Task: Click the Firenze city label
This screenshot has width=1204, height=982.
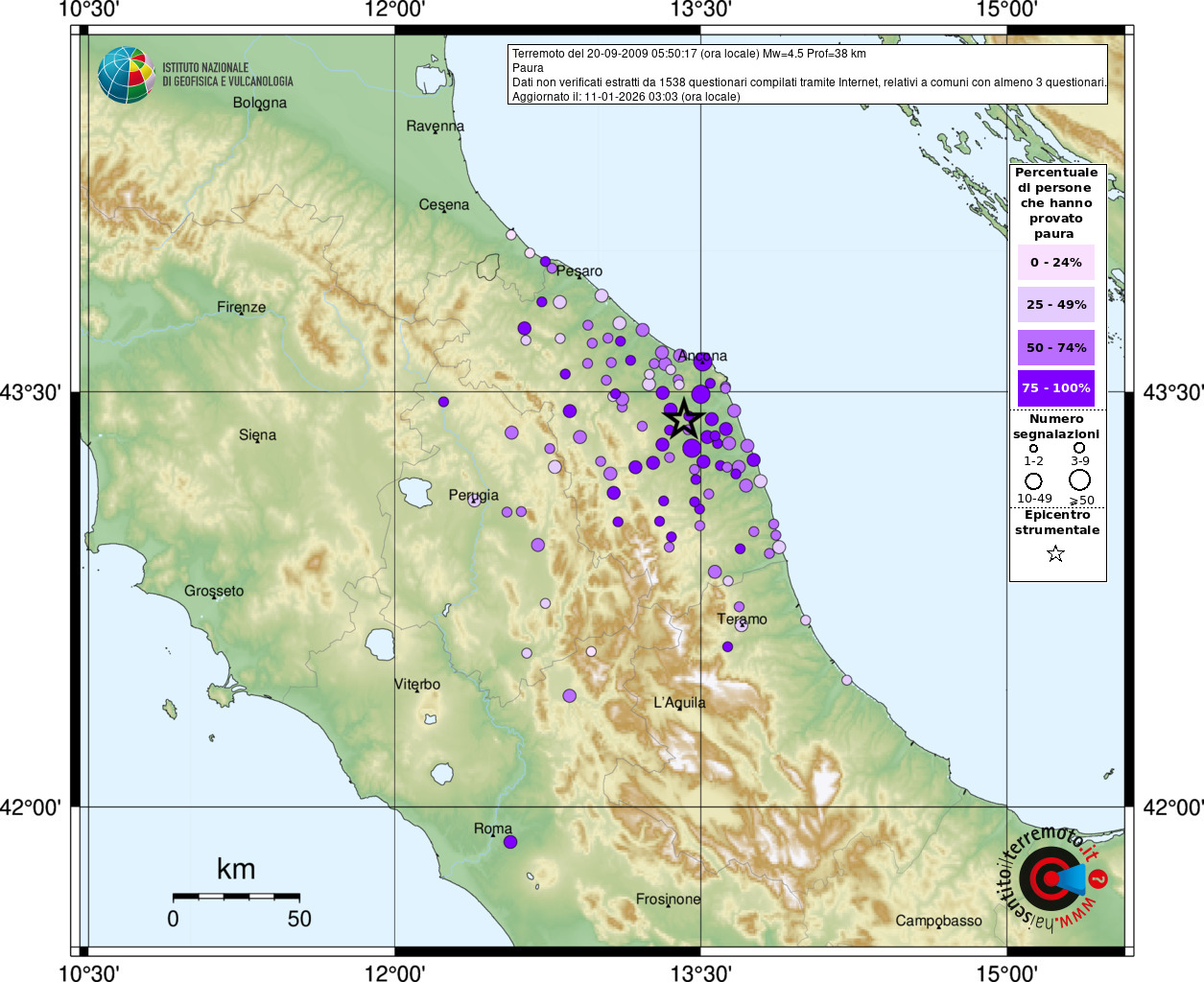Action: click(241, 307)
